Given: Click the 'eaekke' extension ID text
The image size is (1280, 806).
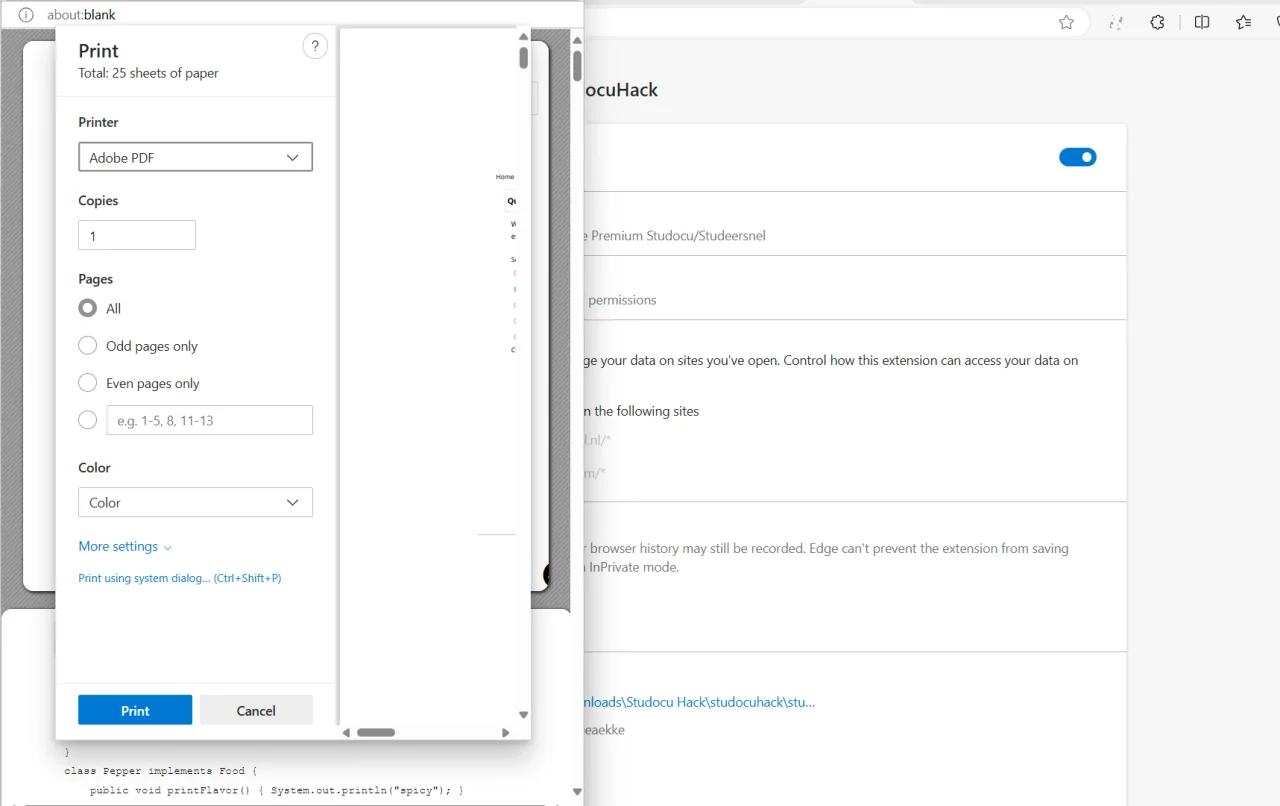Looking at the screenshot, I should click(x=603, y=730).
